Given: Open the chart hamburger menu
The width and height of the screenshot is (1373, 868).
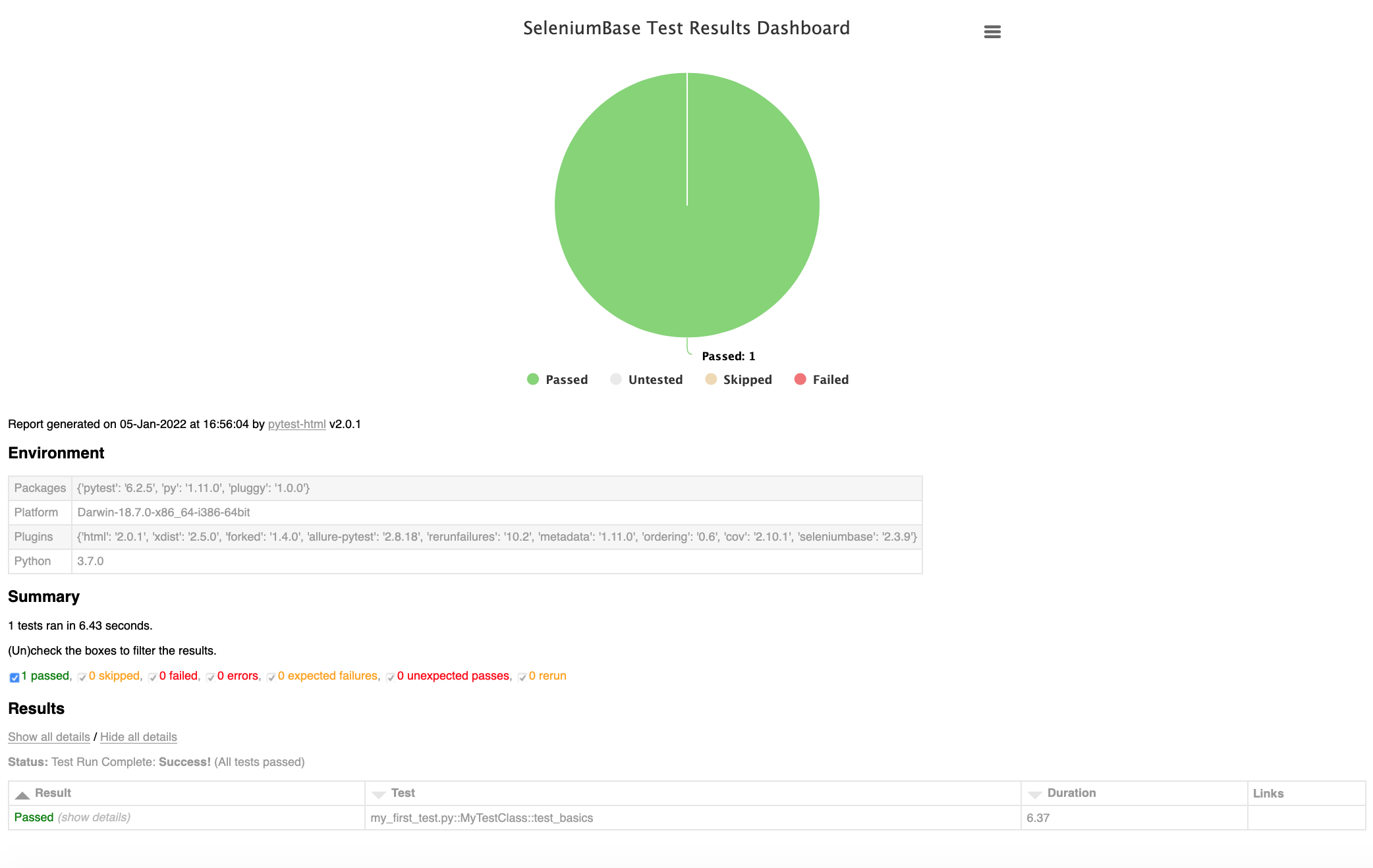Looking at the screenshot, I should 992,31.
